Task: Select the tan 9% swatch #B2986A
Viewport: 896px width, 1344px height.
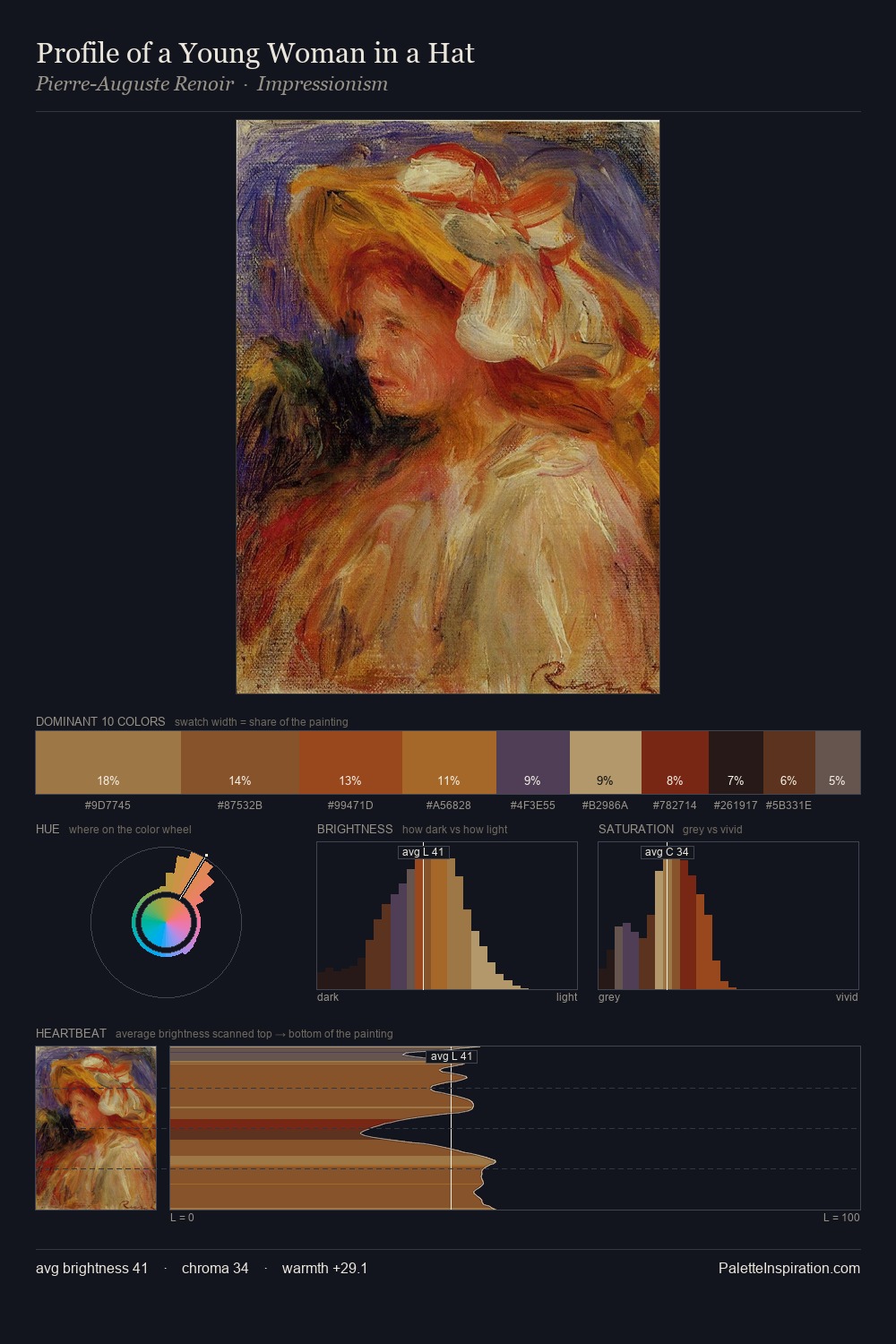Action: tap(606, 762)
